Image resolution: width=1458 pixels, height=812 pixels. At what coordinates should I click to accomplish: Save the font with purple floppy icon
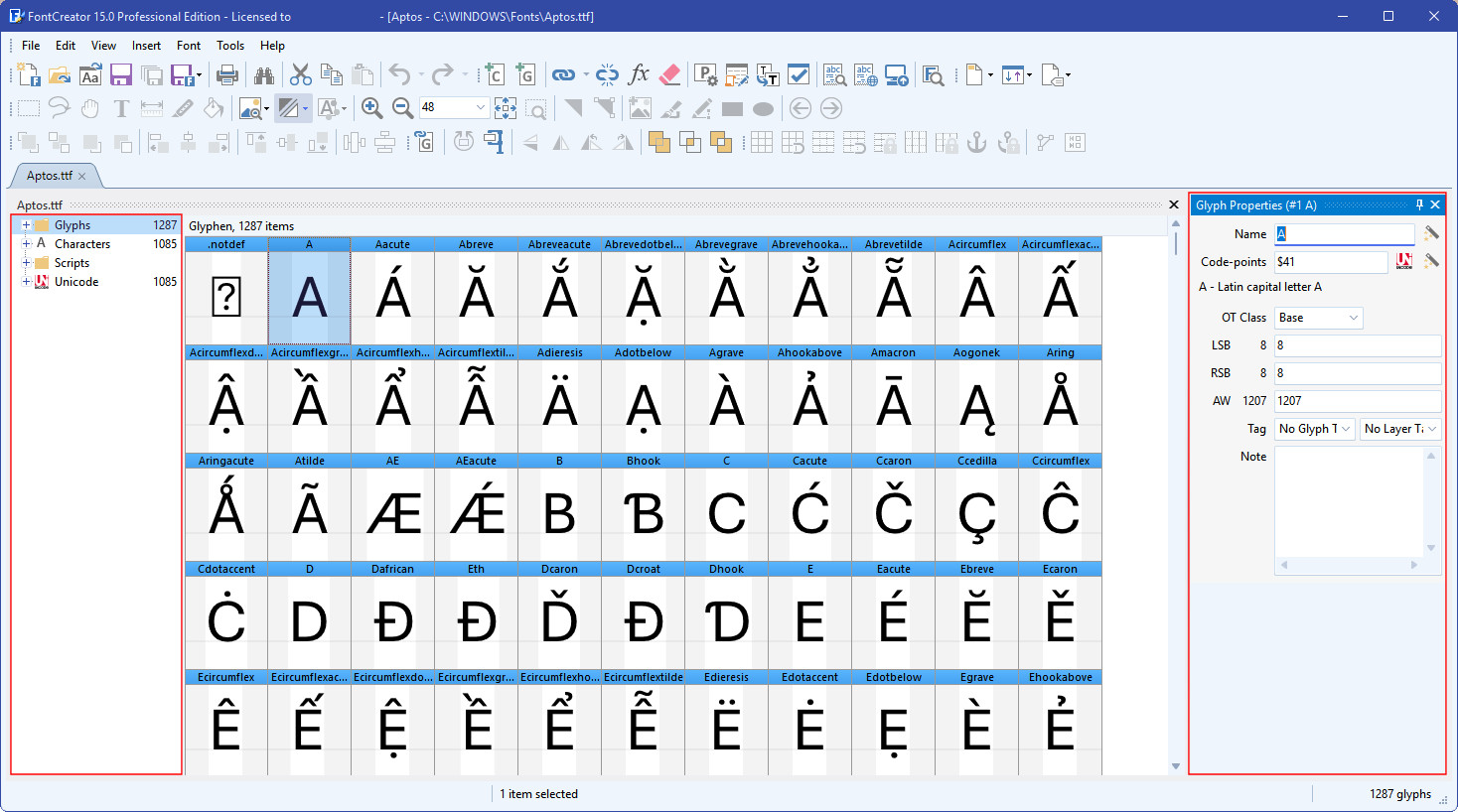[121, 74]
